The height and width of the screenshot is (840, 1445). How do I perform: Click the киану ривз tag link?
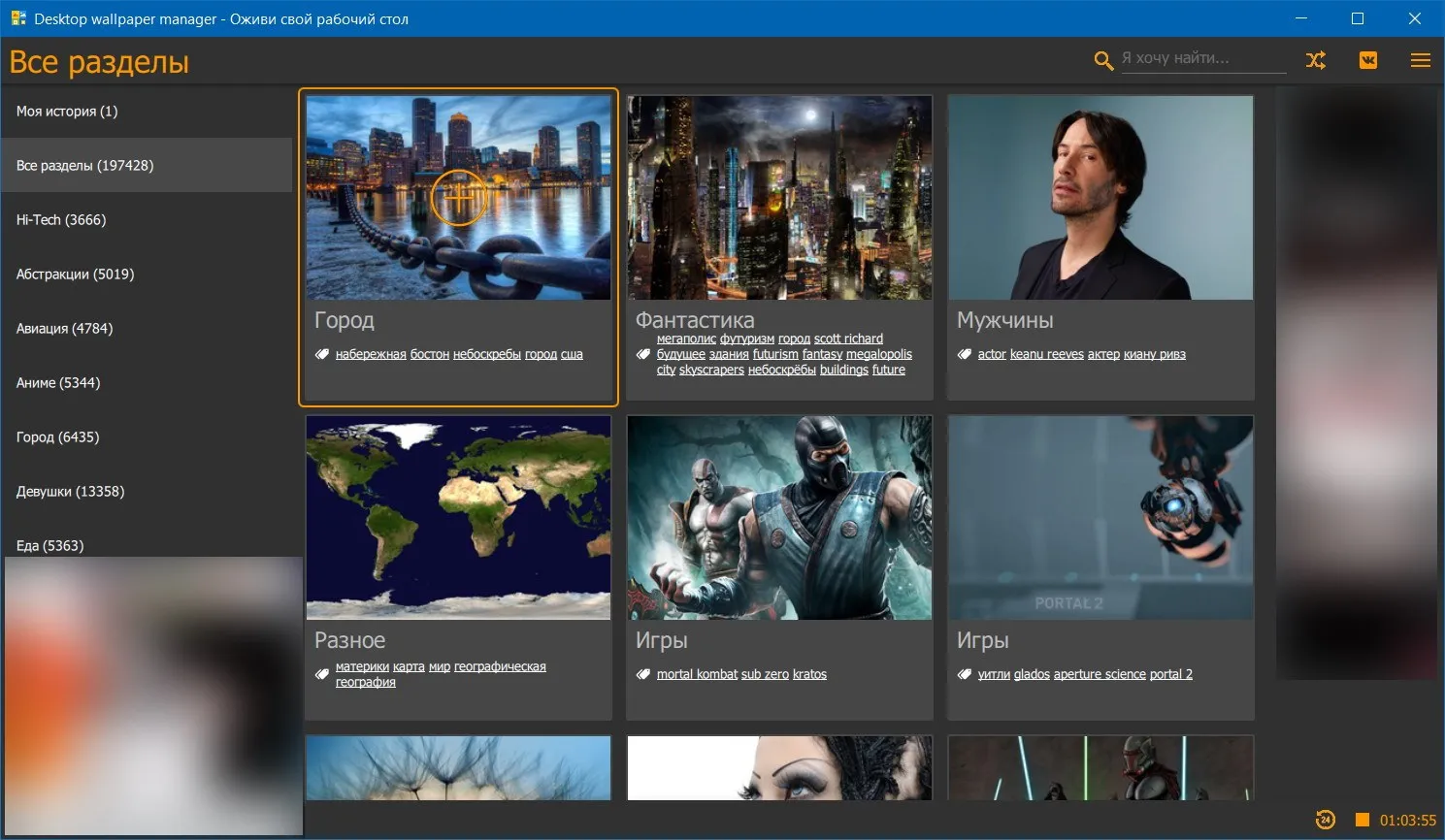1155,354
